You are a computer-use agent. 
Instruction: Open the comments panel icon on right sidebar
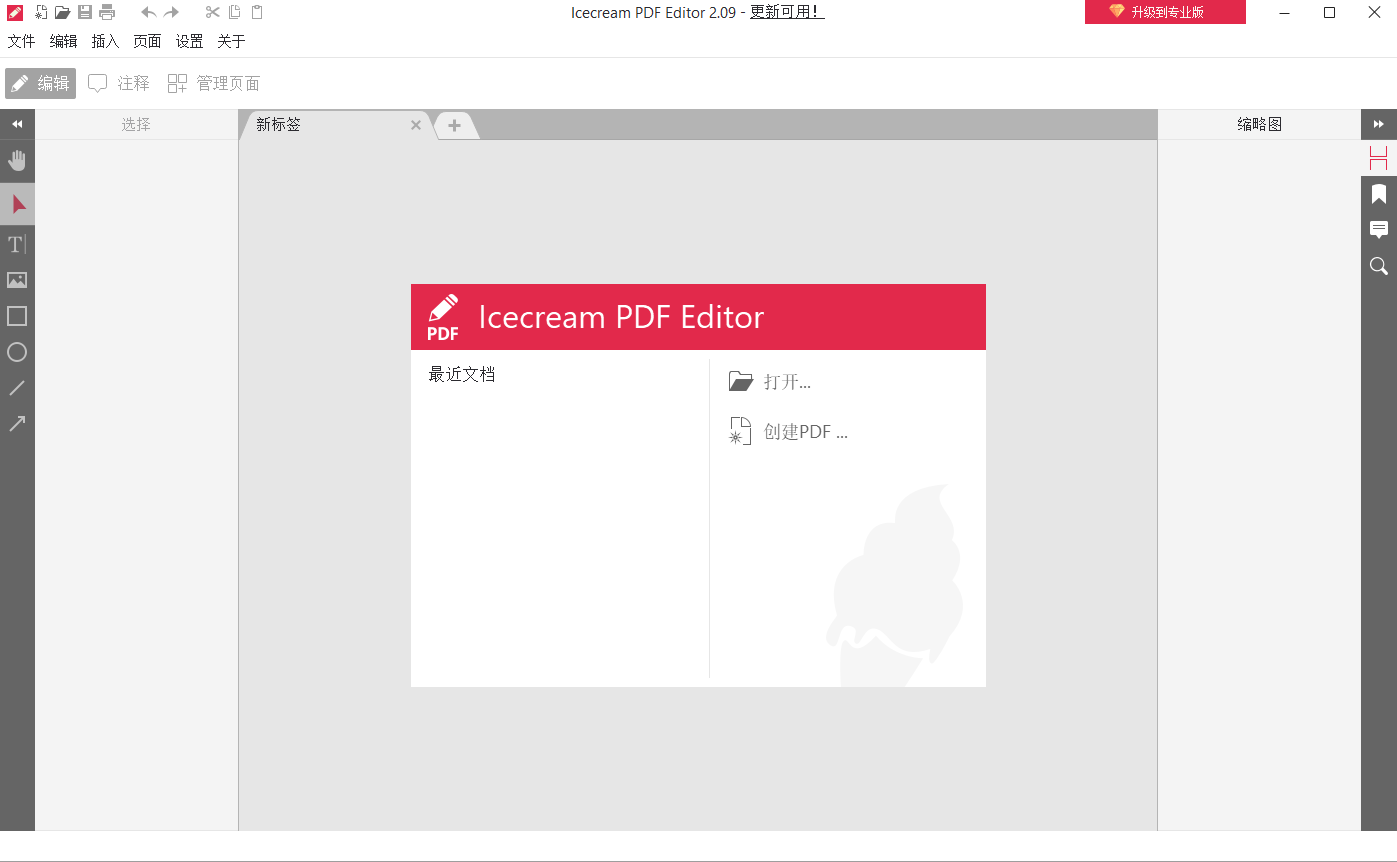click(x=1379, y=230)
